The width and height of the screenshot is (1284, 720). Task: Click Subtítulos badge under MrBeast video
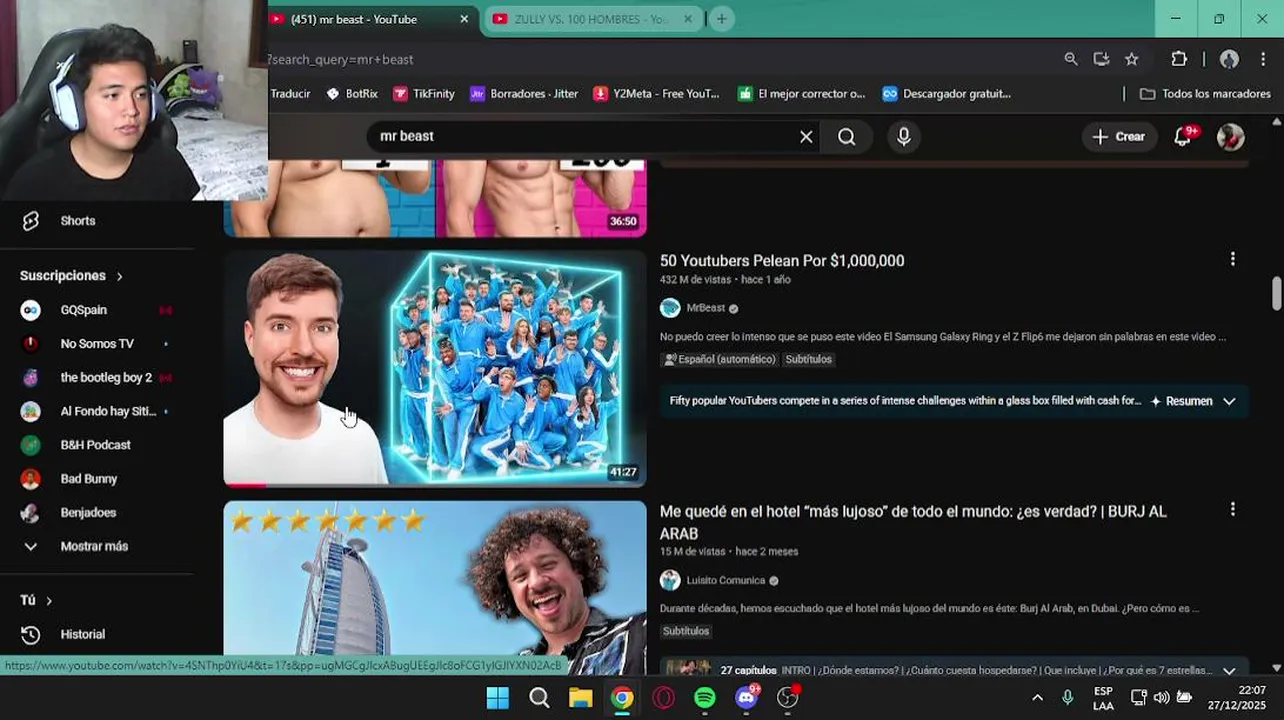pyautogui.click(x=808, y=359)
